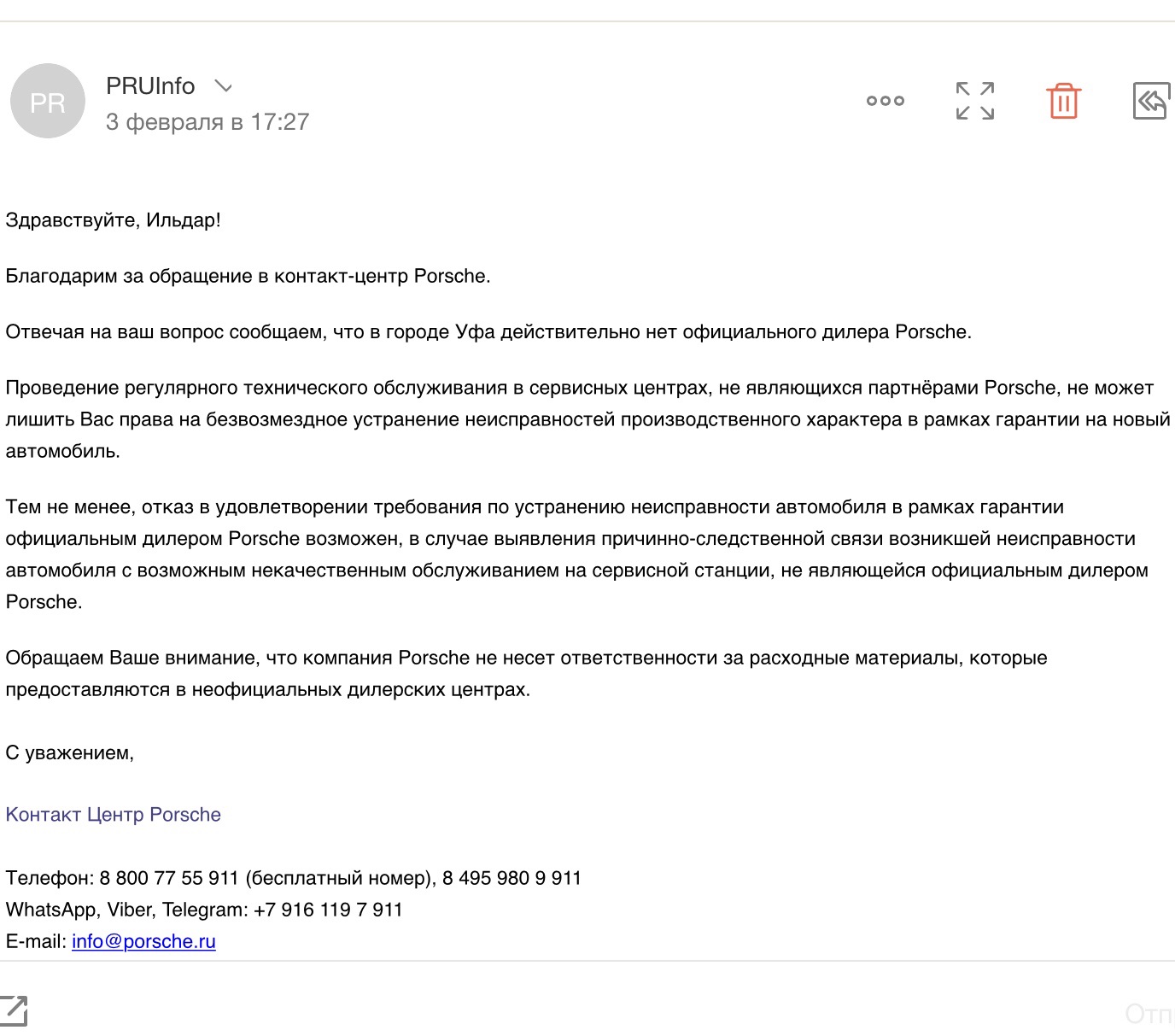1175x1036 pixels.
Task: Click the phone number 8 495 980 9 911
Action: [x=512, y=878]
